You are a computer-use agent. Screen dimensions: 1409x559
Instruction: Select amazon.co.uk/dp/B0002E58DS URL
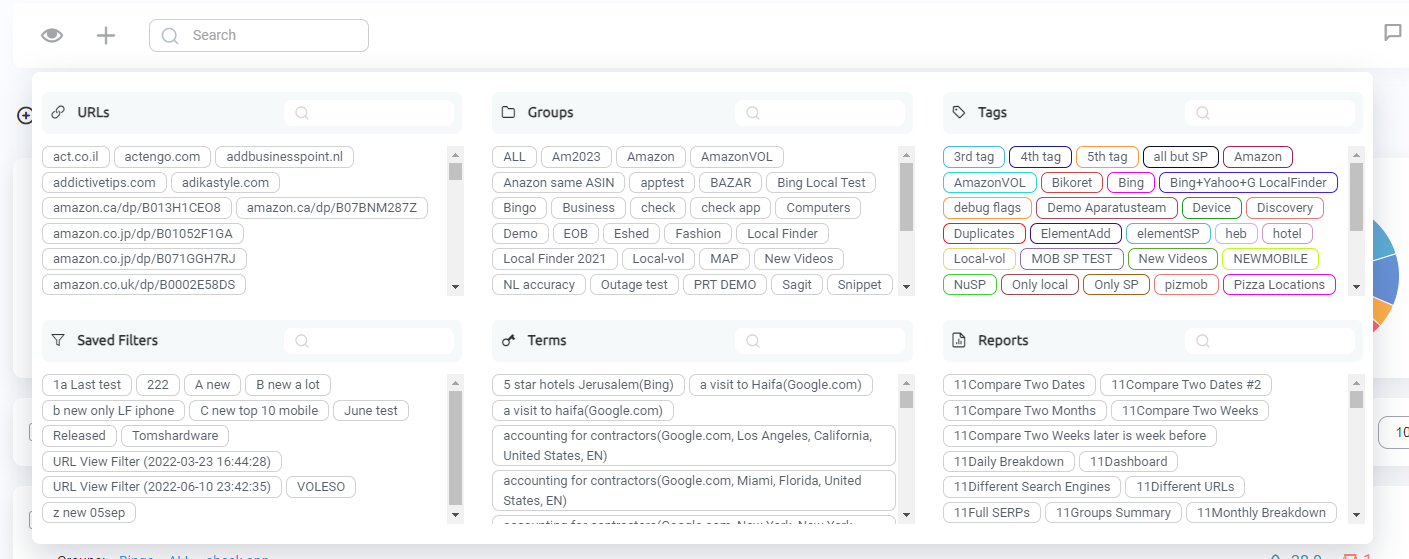tap(144, 284)
